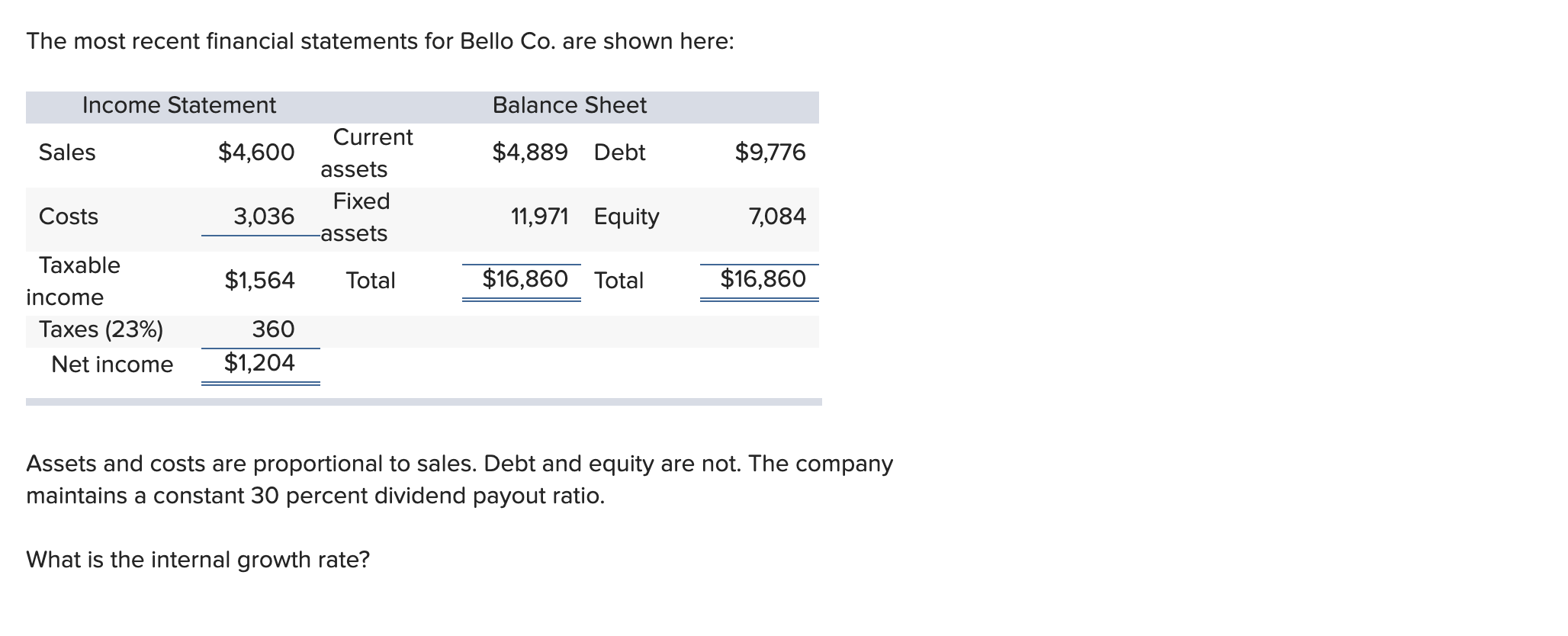Click the $16,860 total beside Fixed assets column
The image size is (1568, 636).
pos(525,279)
